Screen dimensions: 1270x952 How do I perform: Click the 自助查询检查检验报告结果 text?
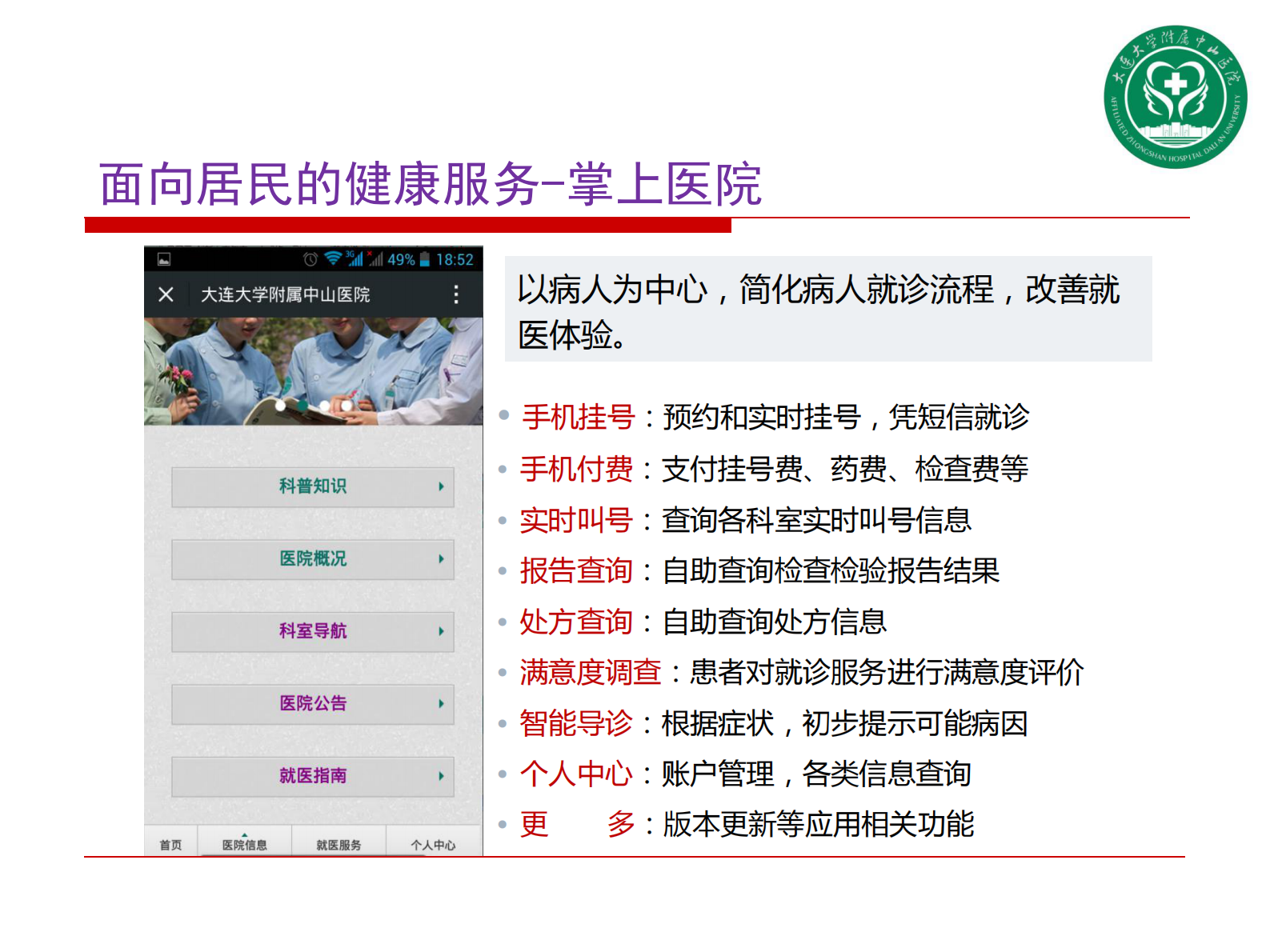coord(831,570)
